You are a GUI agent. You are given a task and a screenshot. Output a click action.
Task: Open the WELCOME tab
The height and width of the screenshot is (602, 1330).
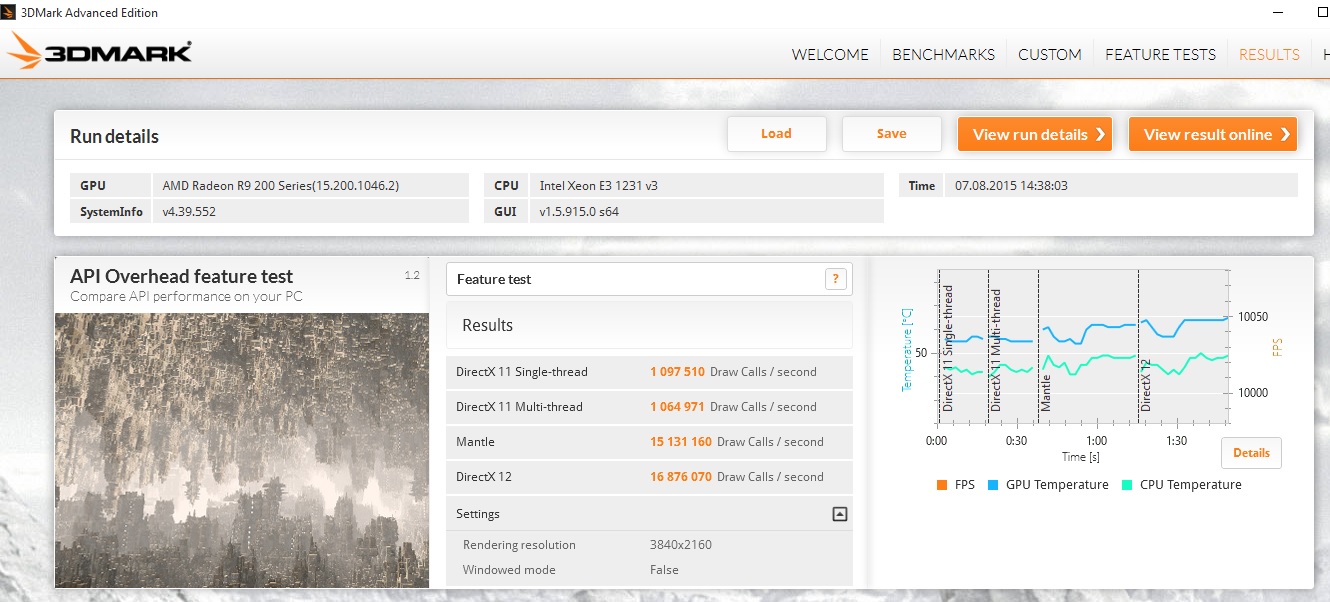pos(830,55)
